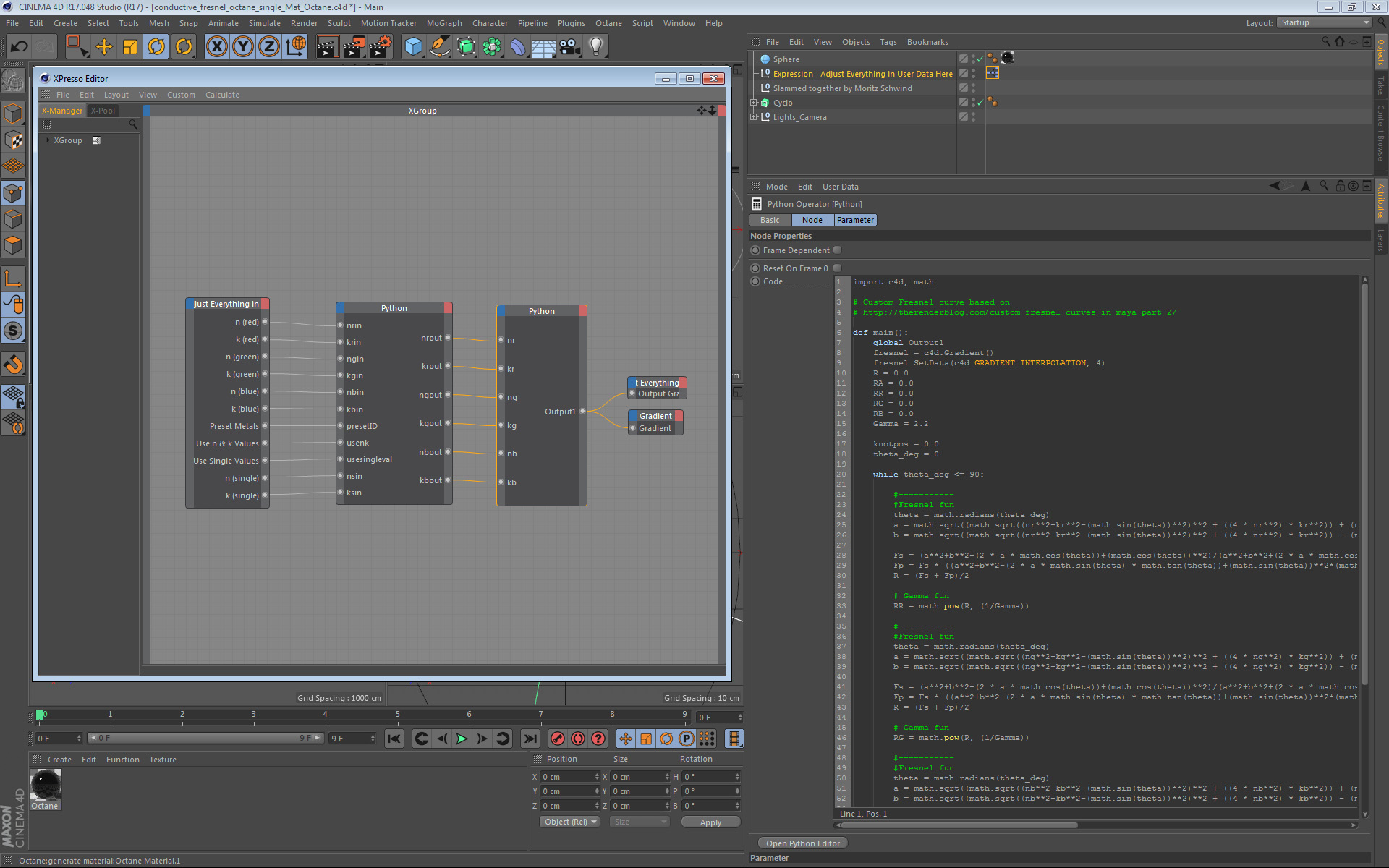The width and height of the screenshot is (1389, 868).
Task: Open the MoGraph menu
Action: (x=443, y=23)
